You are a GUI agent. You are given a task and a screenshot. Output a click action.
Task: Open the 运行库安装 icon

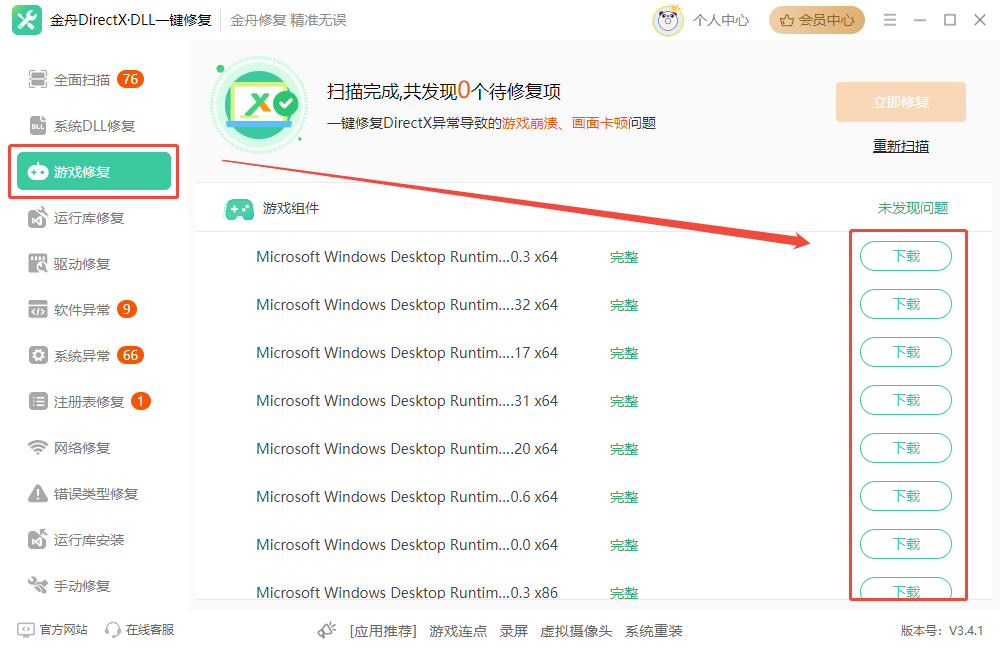[38, 539]
